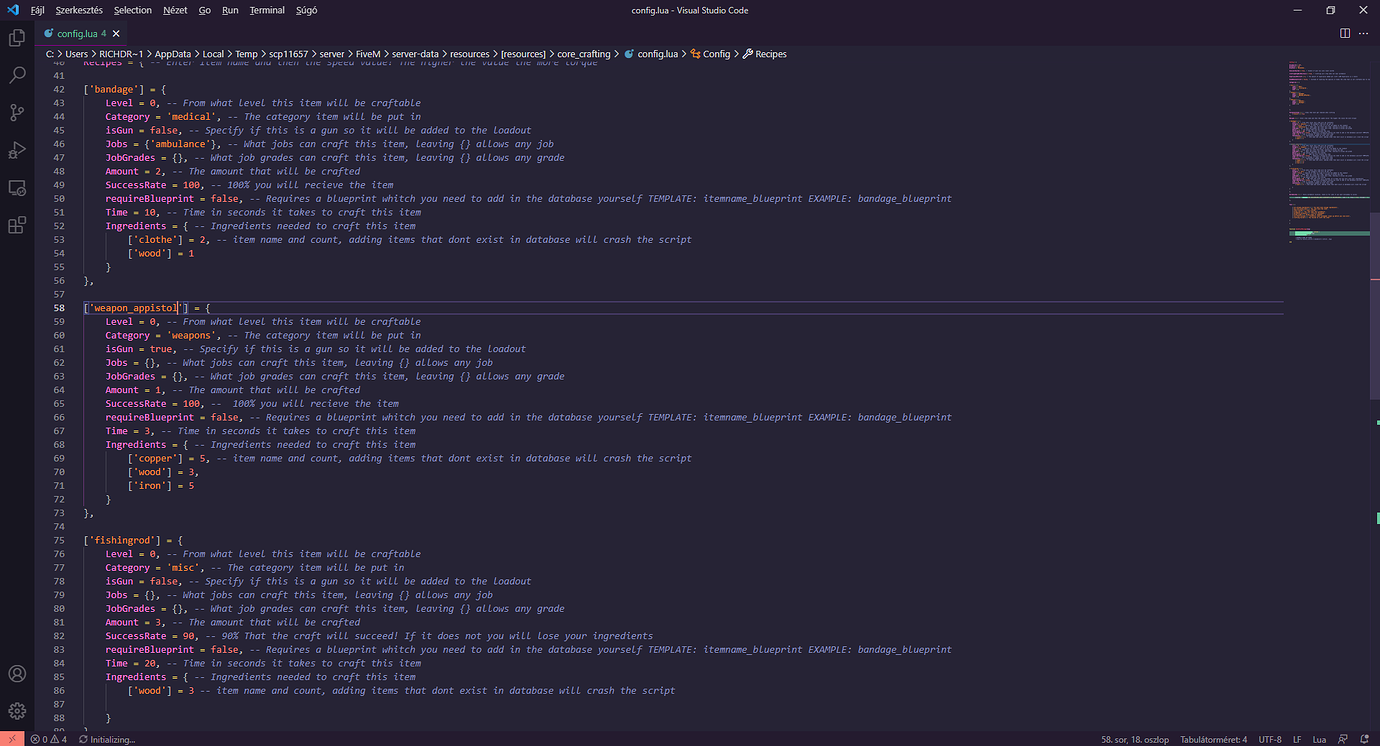Open the Run and Debug panel

(16, 150)
